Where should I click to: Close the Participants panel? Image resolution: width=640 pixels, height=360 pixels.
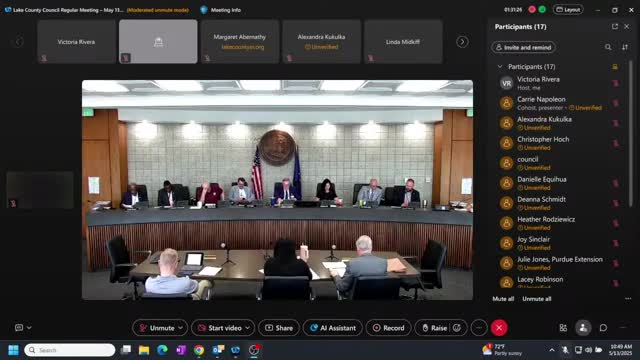click(627, 27)
